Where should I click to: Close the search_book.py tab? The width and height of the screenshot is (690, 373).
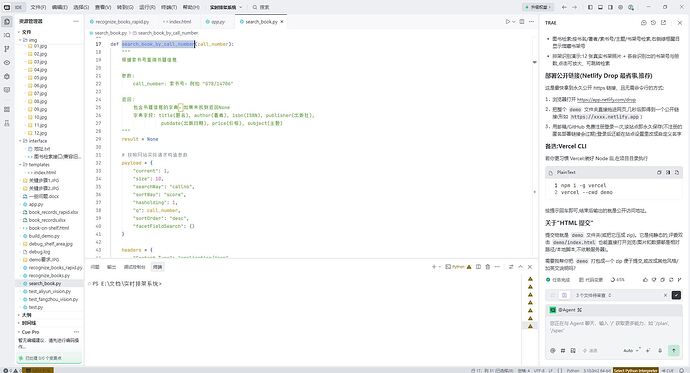point(282,21)
